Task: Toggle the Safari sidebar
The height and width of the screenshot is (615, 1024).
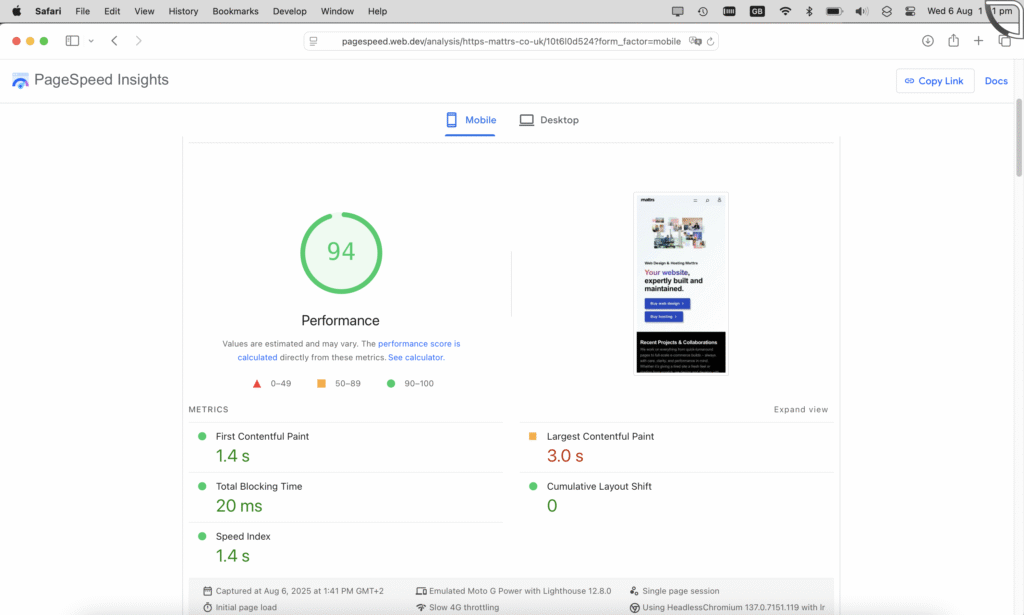Action: point(72,40)
